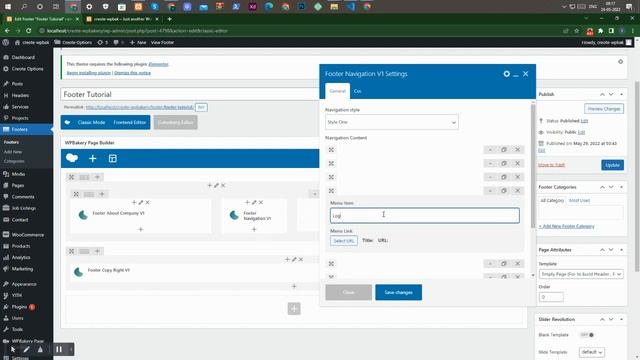Move Publish panel down with arrow
640x360 pixels.
point(611,94)
